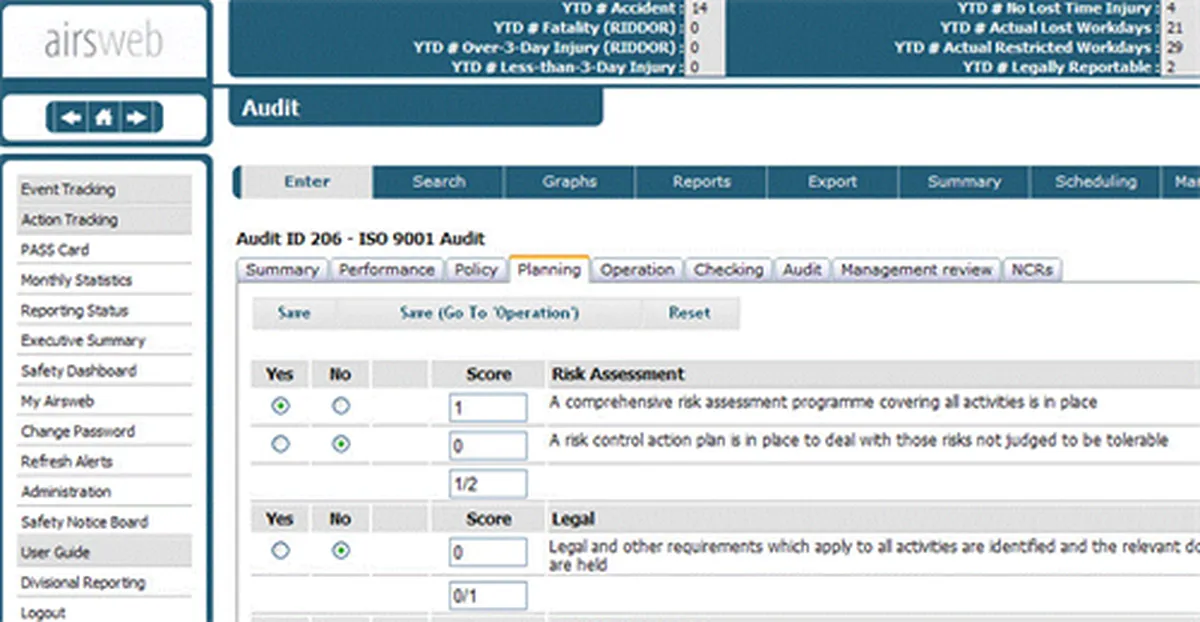
Task: Open the Search tab
Action: tap(439, 182)
